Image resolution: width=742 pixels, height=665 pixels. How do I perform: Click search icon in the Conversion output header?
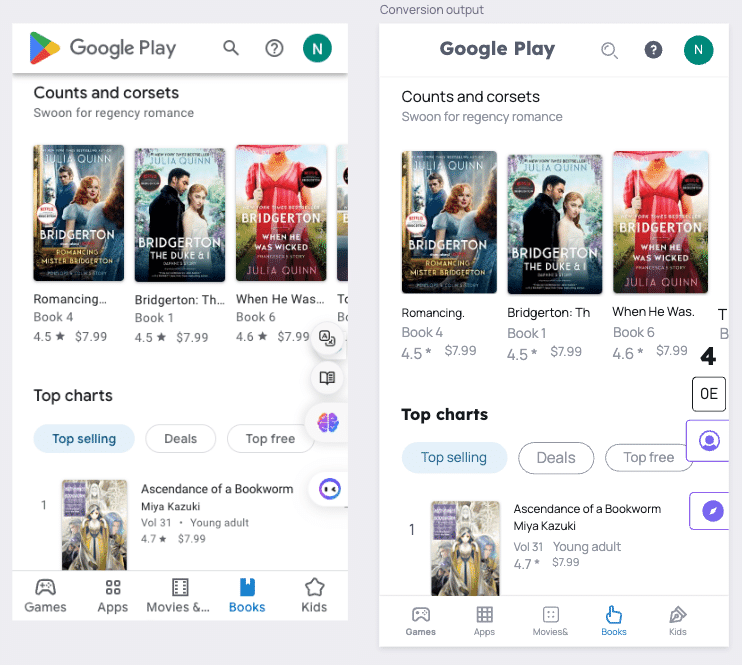coord(610,50)
